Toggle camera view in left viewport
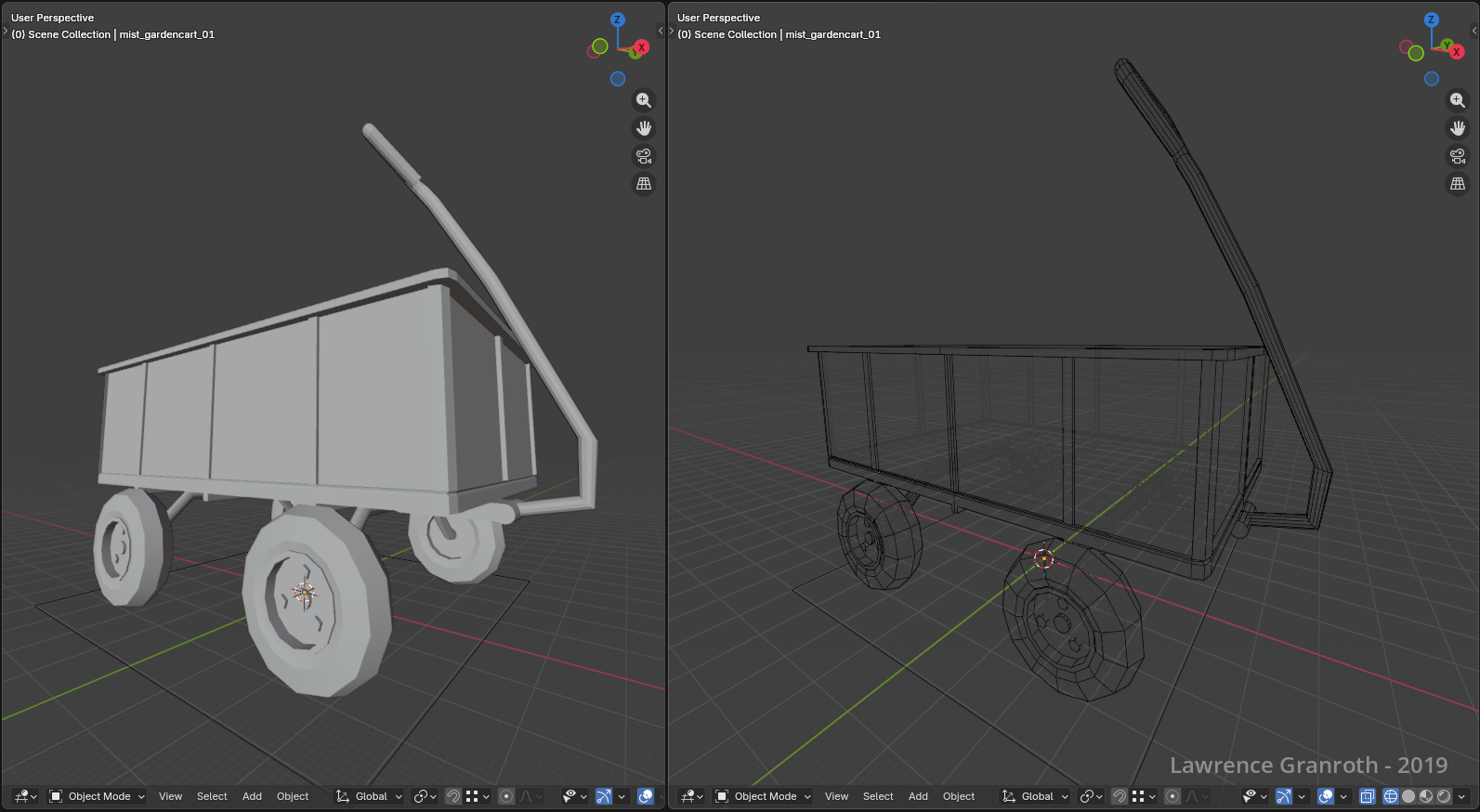 643,156
